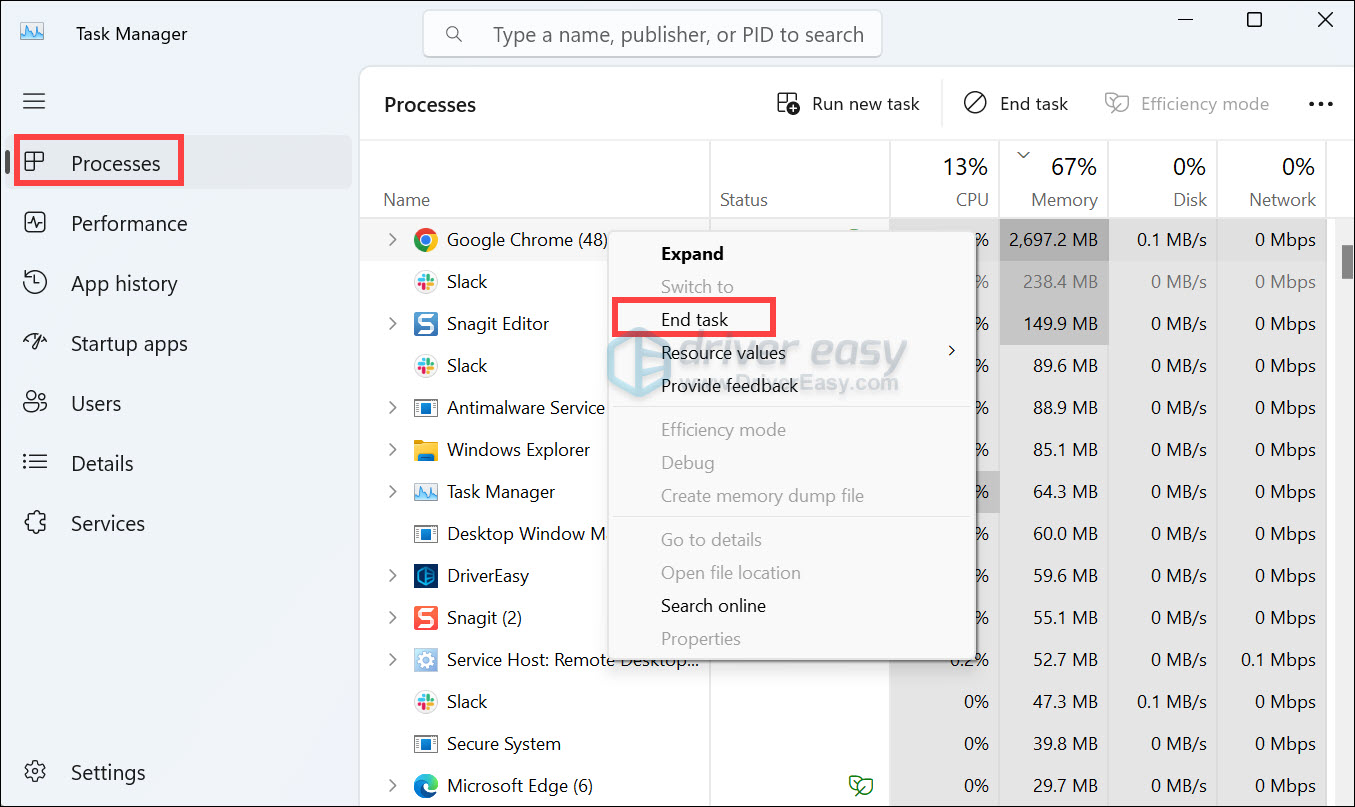Open the three-dot more options menu
This screenshot has width=1355, height=807.
(1321, 104)
